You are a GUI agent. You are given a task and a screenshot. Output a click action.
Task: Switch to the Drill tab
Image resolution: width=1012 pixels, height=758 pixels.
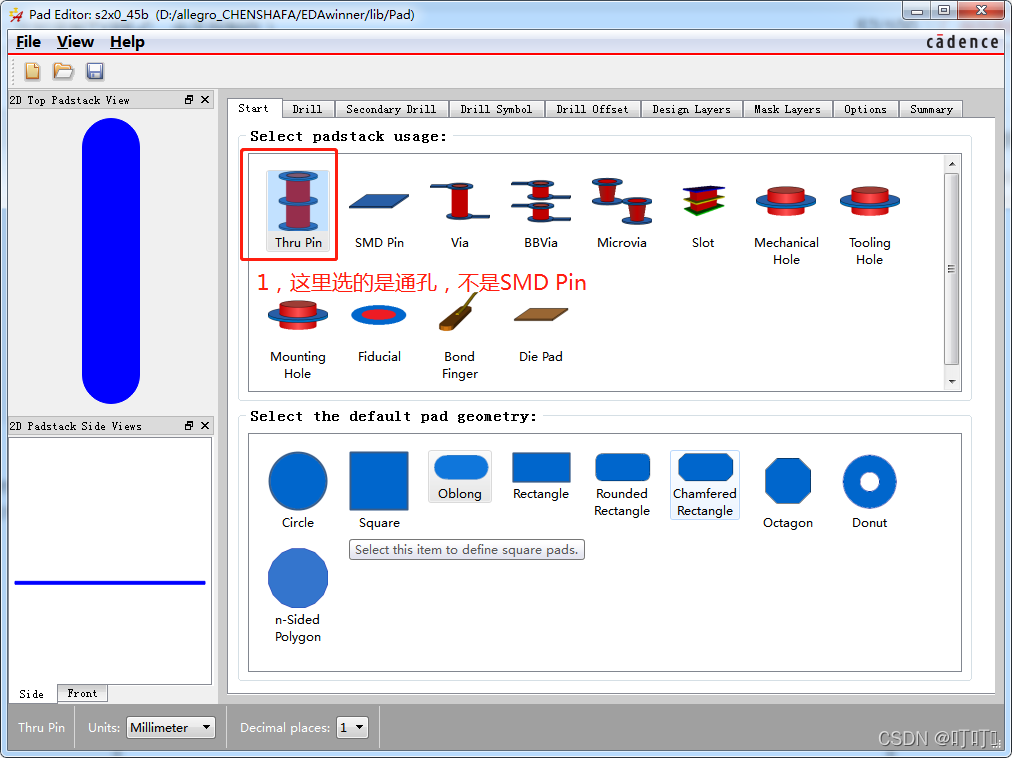pos(307,109)
